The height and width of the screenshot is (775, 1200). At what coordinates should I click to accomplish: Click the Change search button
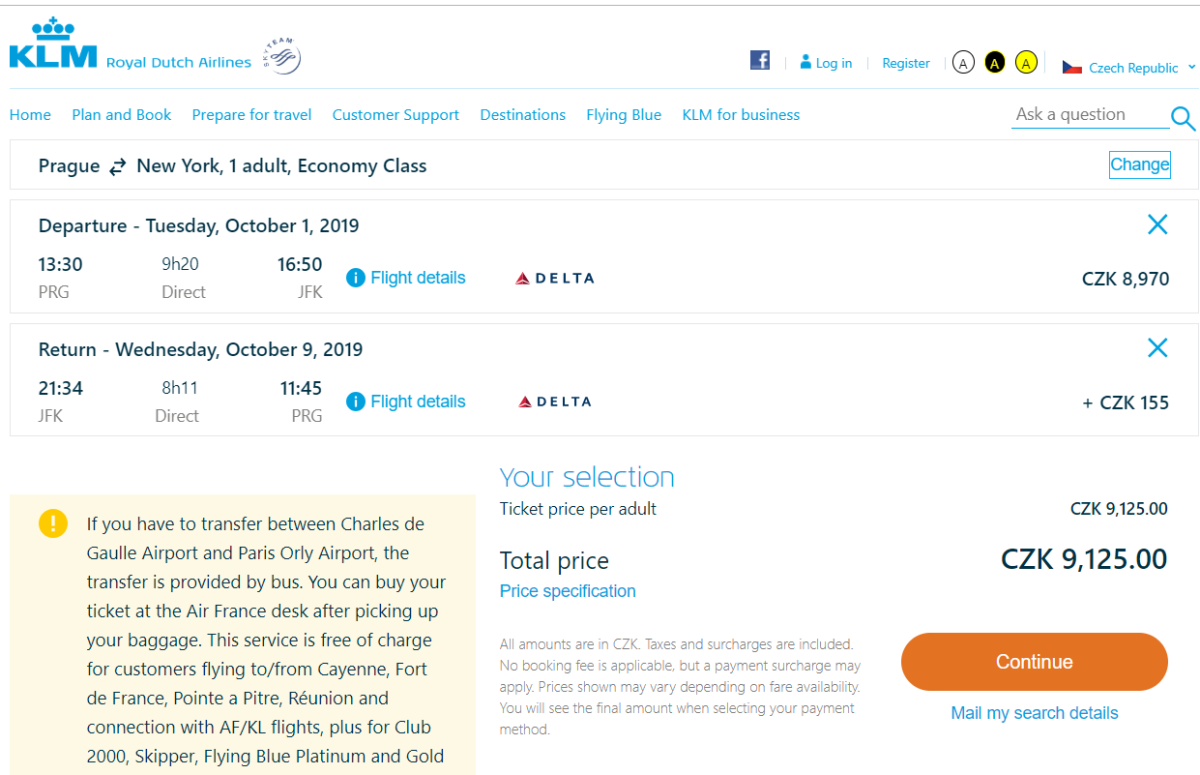coord(1140,165)
